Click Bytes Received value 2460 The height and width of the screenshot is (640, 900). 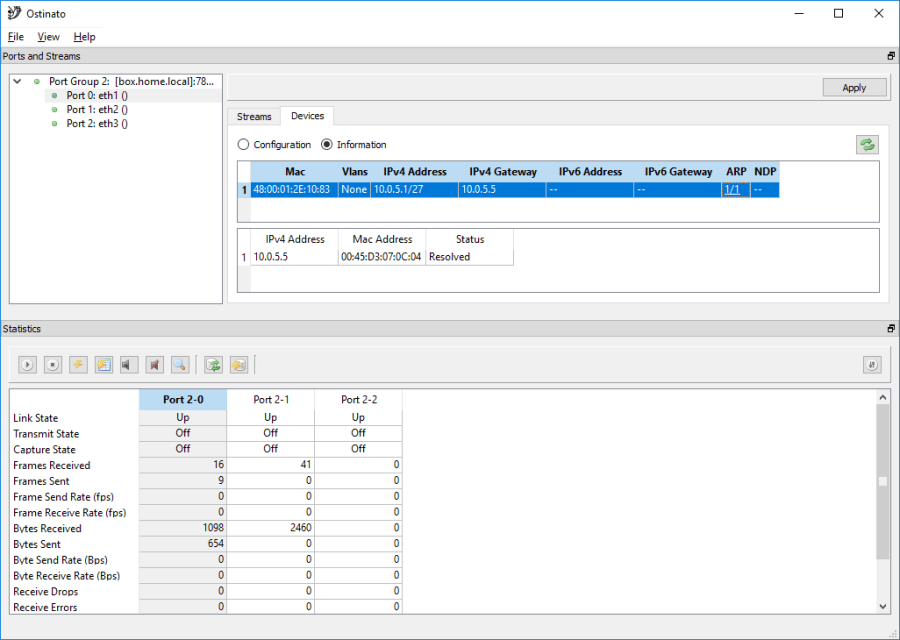point(271,528)
